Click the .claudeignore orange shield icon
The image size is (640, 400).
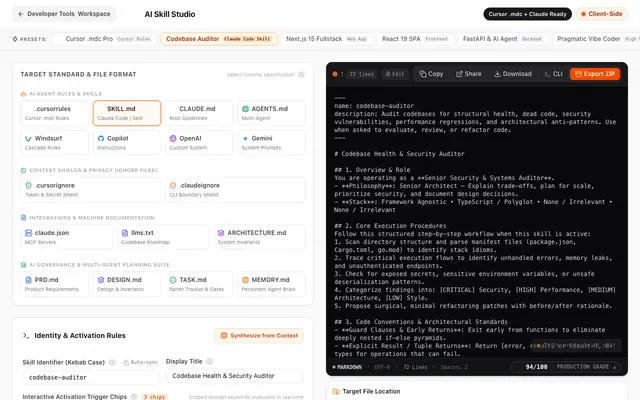pyautogui.click(x=173, y=185)
